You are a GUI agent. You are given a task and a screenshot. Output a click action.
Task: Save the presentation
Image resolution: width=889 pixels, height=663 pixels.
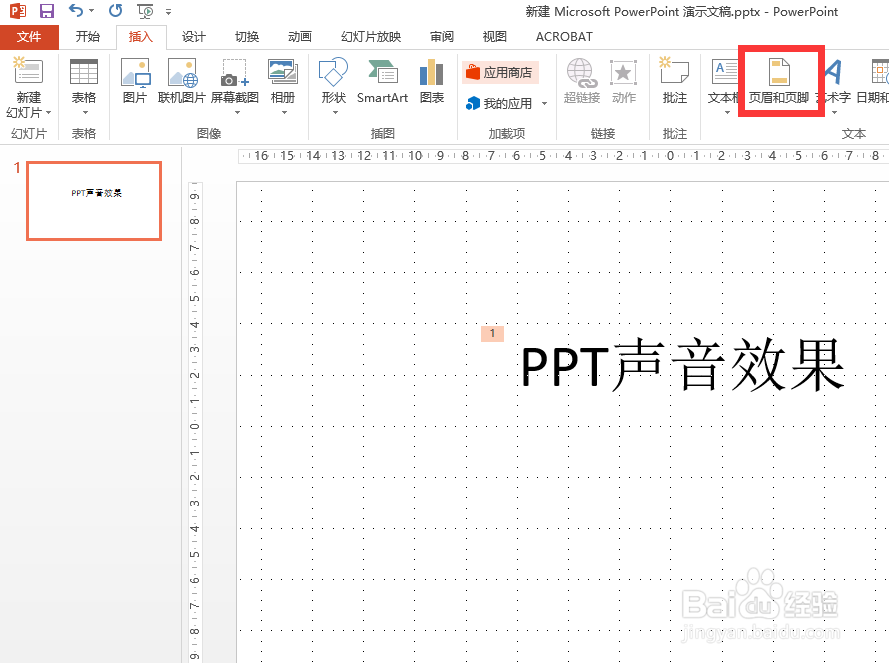45,11
